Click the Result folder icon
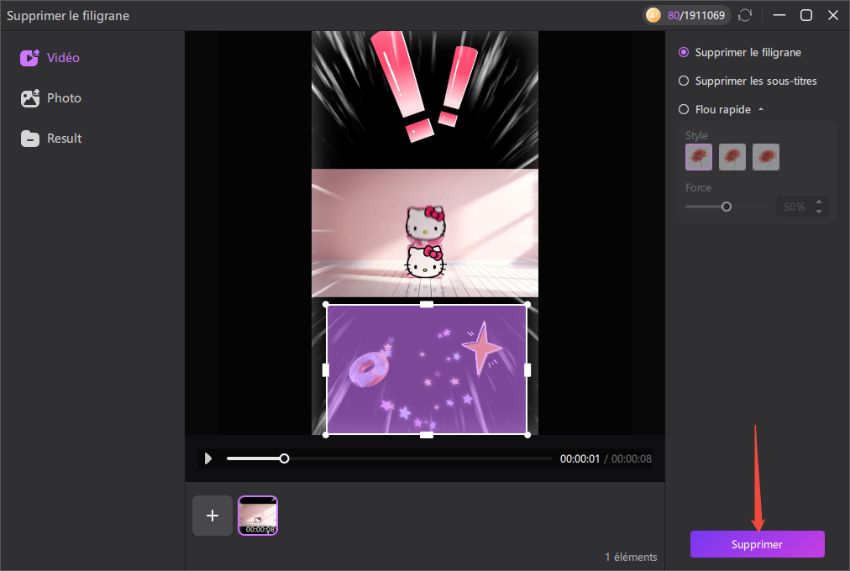 point(30,139)
